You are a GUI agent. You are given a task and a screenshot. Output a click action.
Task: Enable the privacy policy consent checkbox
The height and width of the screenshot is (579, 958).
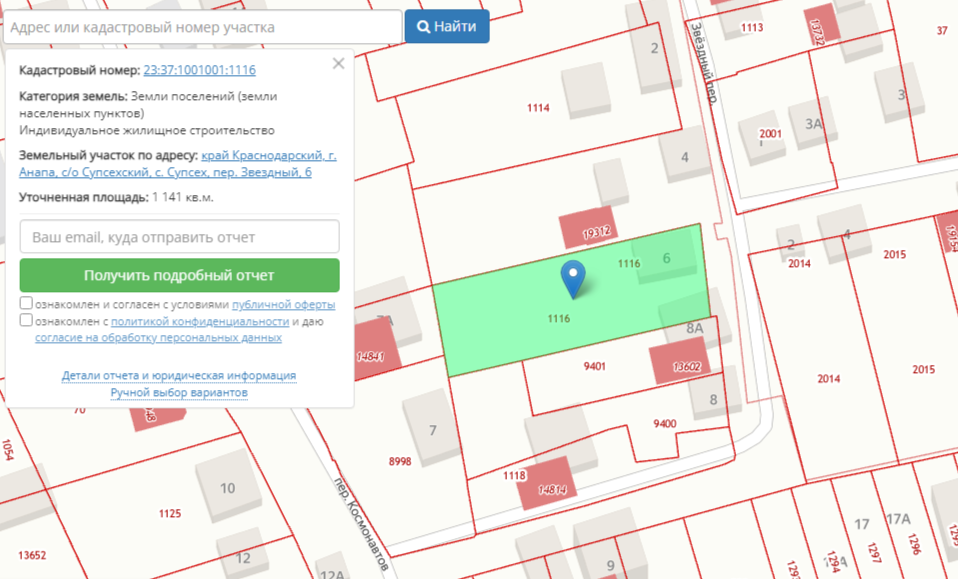[x=26, y=321]
